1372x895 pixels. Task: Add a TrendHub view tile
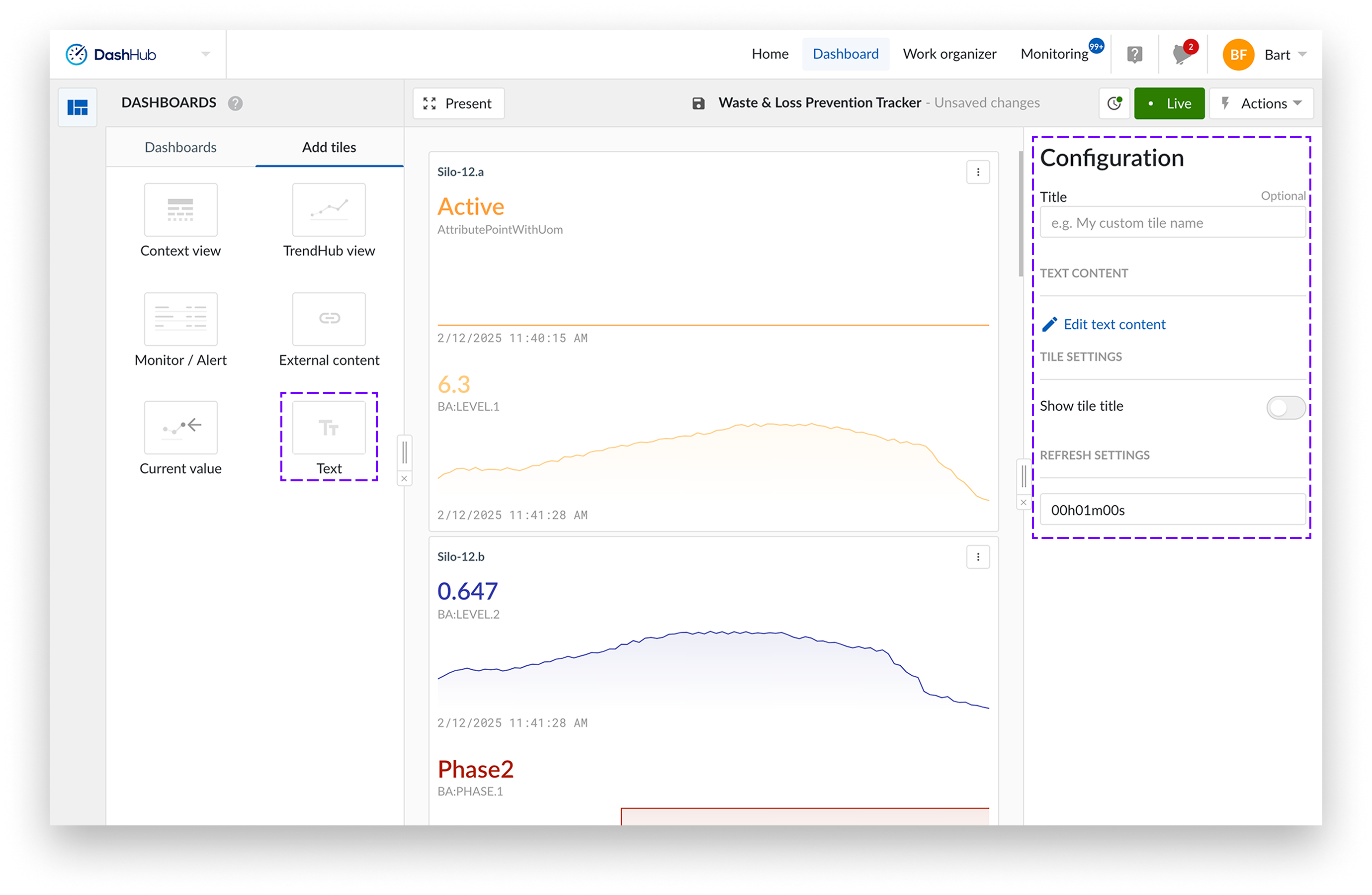(x=329, y=210)
